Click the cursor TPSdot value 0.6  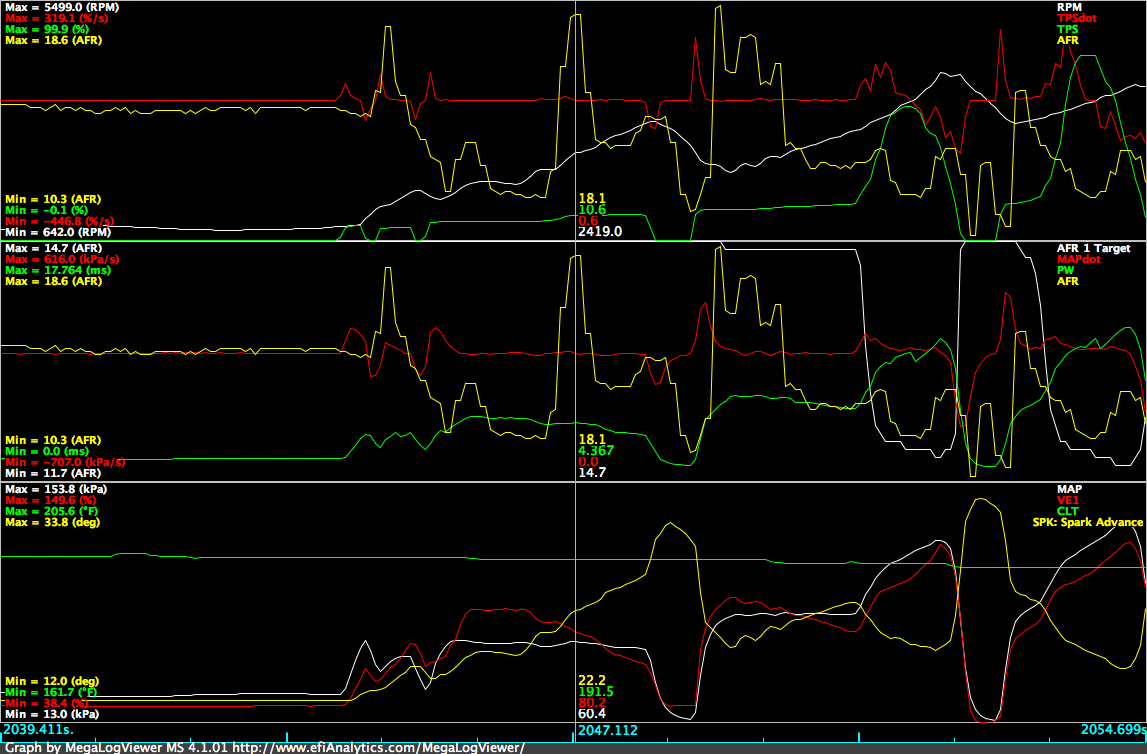pos(588,221)
